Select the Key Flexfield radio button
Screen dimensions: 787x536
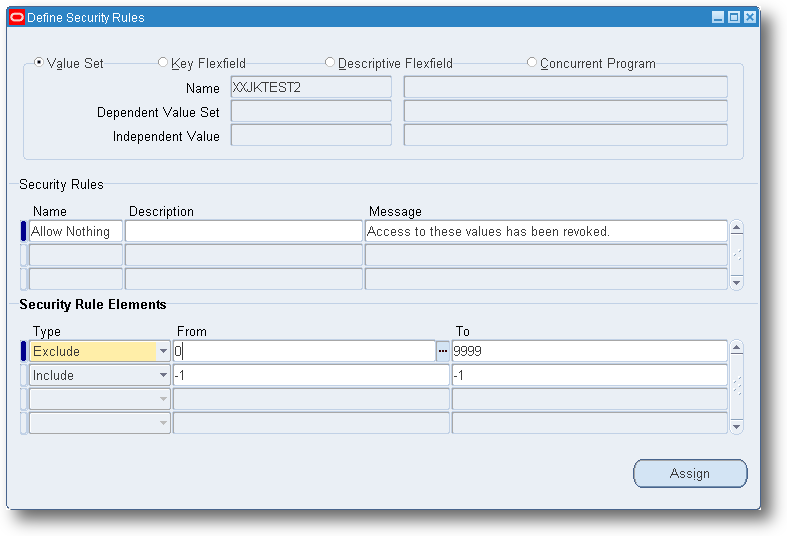[163, 63]
